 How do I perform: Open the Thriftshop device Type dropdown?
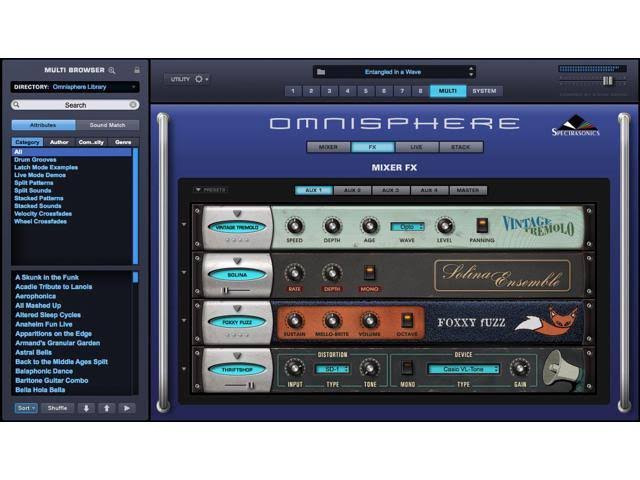[x=464, y=369]
